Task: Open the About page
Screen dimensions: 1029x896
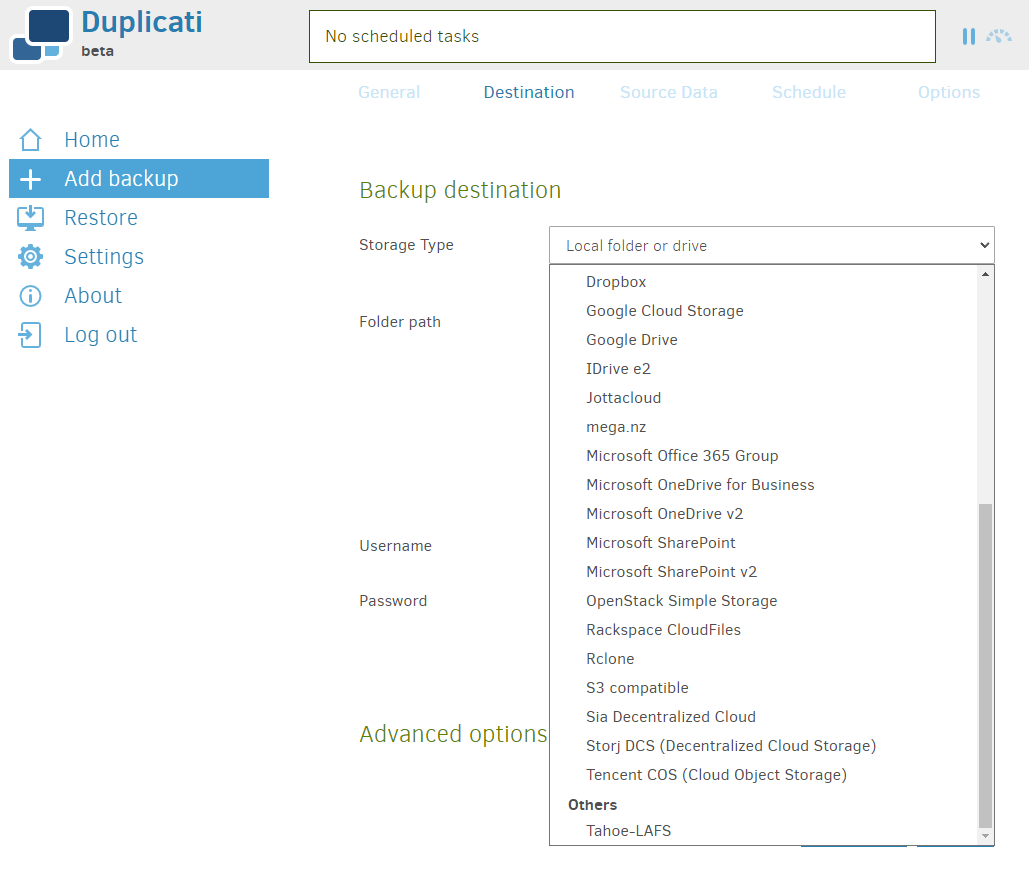Action: click(x=93, y=296)
